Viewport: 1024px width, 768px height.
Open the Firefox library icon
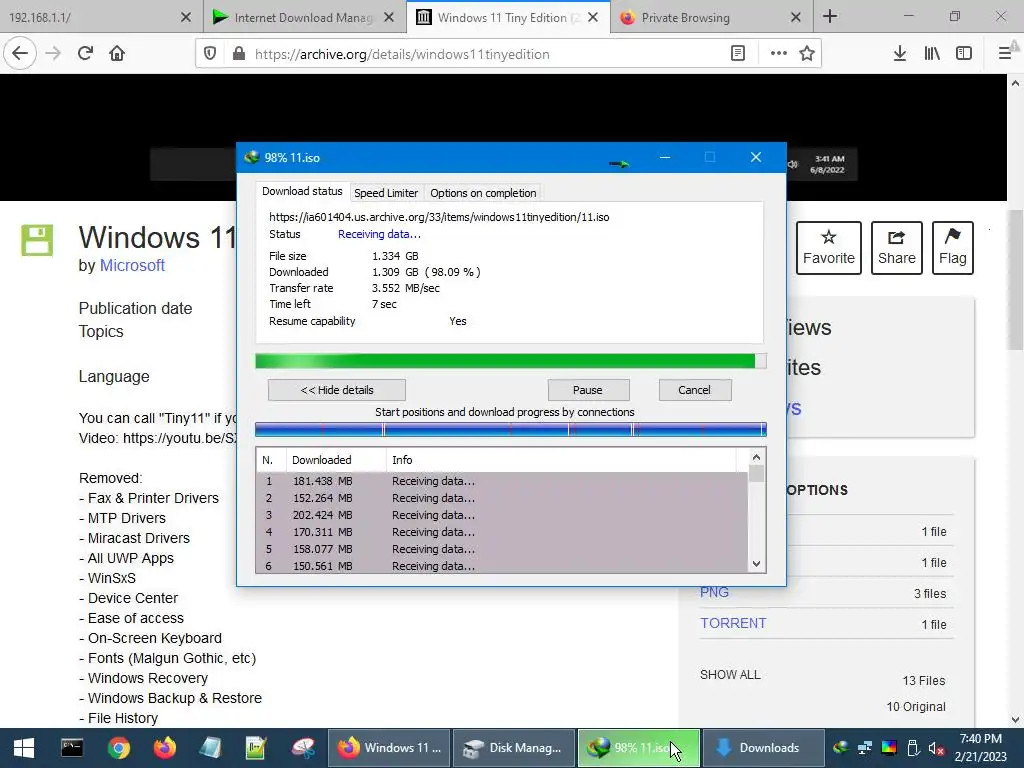pyautogui.click(x=932, y=54)
